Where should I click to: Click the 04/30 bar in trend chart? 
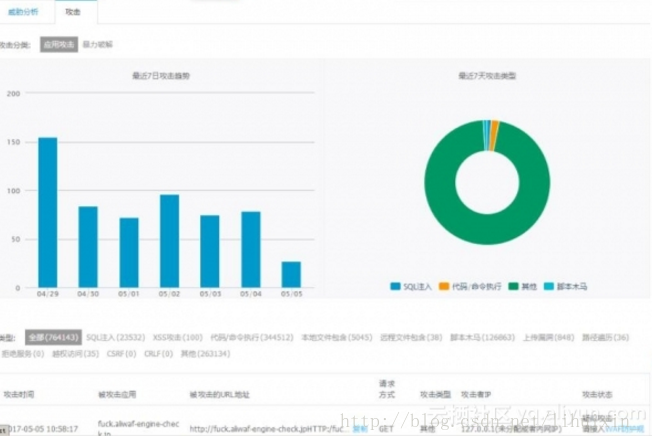point(88,247)
